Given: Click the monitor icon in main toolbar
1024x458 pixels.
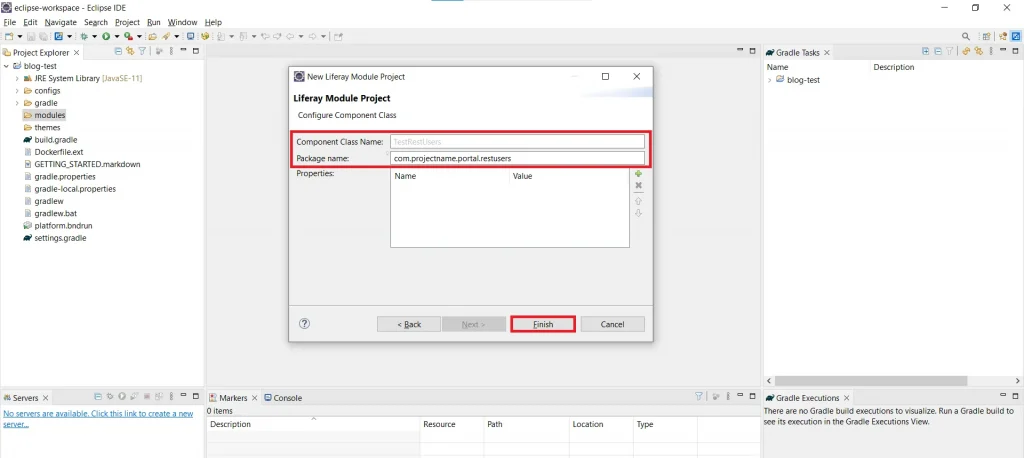Looking at the screenshot, I should (x=191, y=37).
